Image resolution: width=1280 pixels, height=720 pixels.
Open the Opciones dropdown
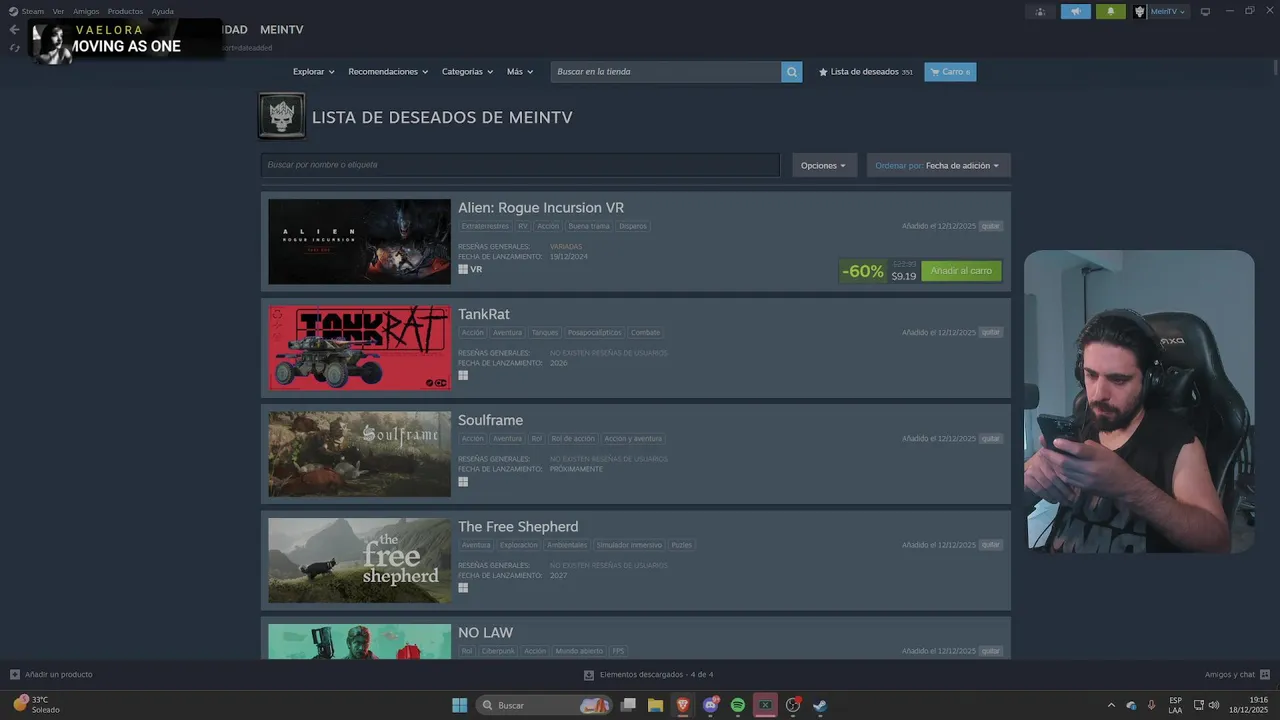[824, 166]
